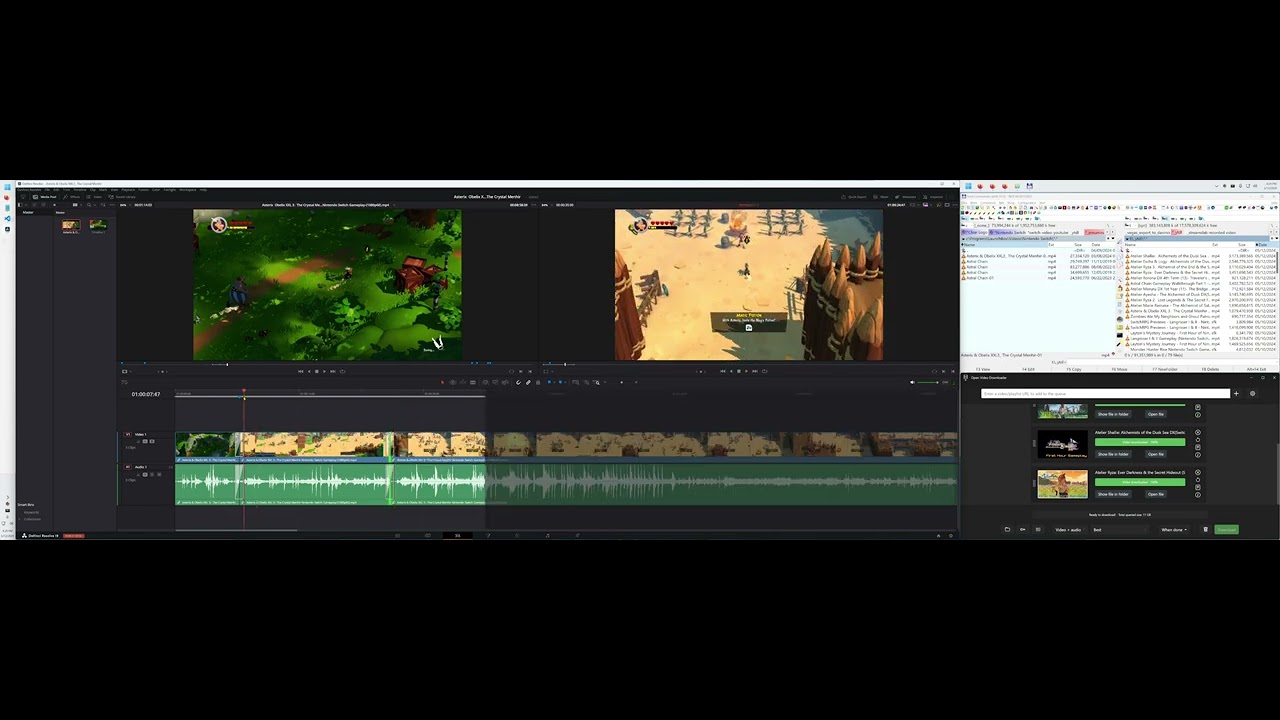Open Visual Studio Code from left taskbar
Image resolution: width=1280 pixels, height=720 pixels.
(x=7, y=218)
